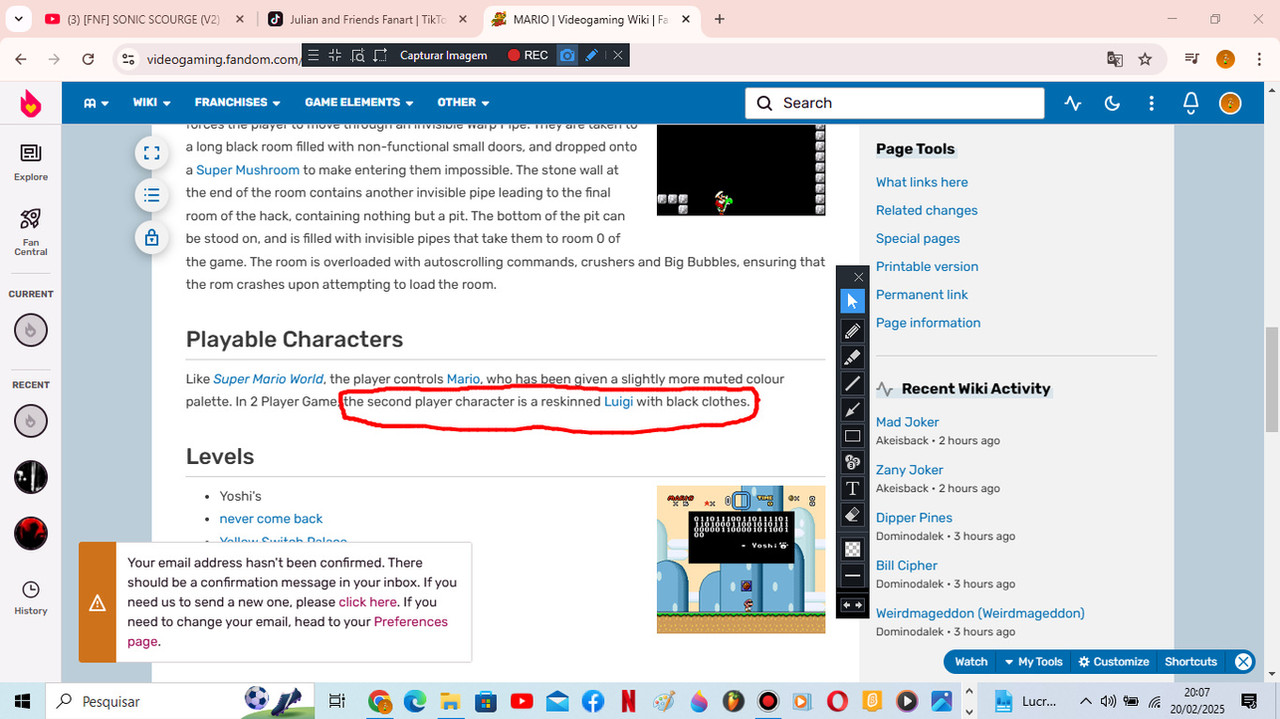This screenshot has width=1280, height=719.
Task: Click the full screen capture icon
Action: [335, 55]
